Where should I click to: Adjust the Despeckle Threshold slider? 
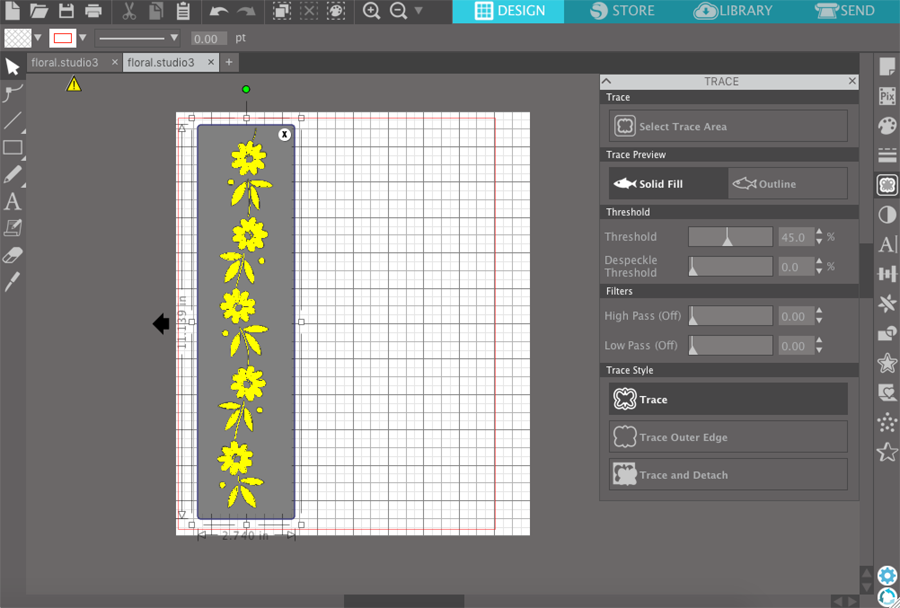[x=730, y=266]
